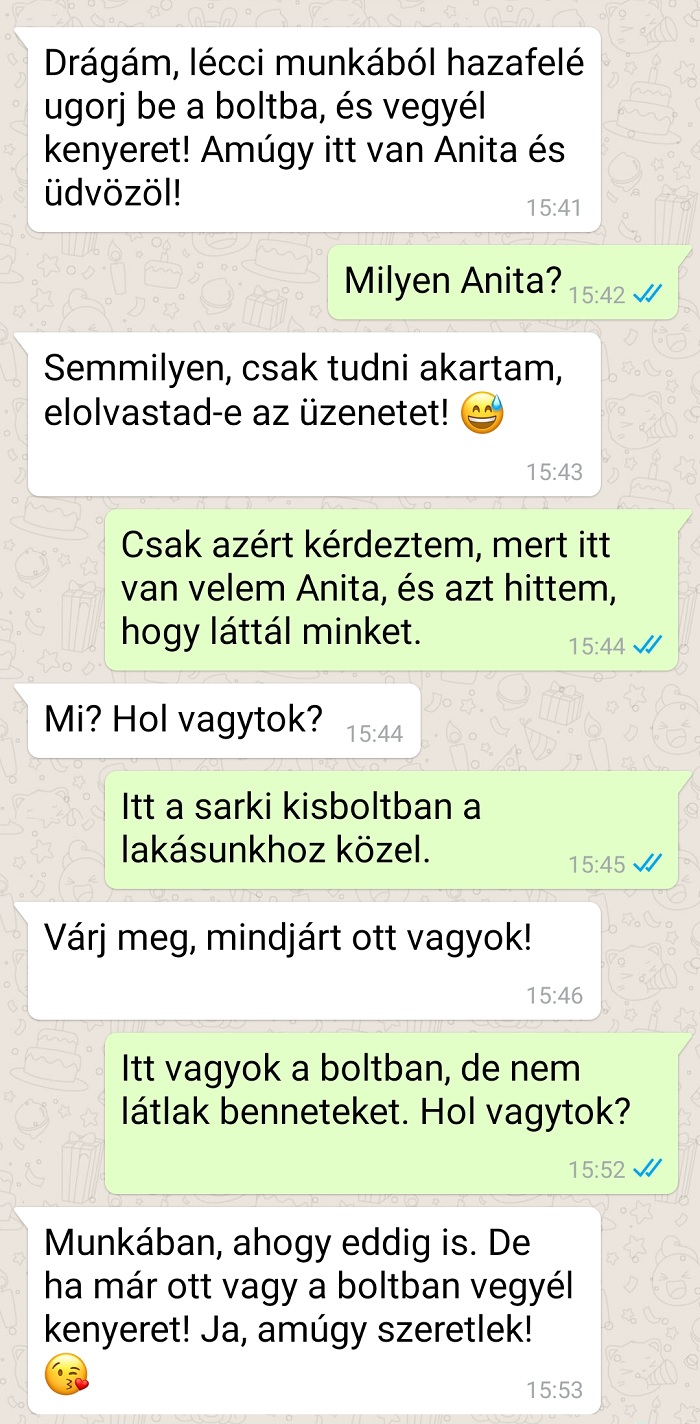Screen dimensions: 700x1424
Task: Click the 15:53 timestamp
Action: 554,1390
